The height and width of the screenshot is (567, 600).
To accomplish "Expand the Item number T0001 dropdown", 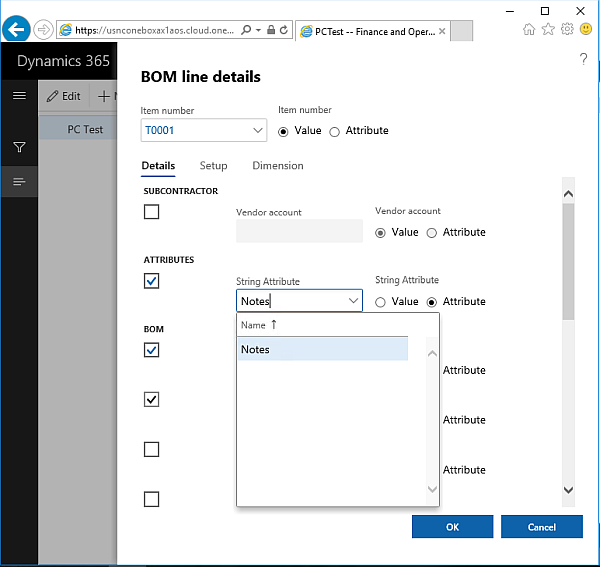I will [258, 131].
